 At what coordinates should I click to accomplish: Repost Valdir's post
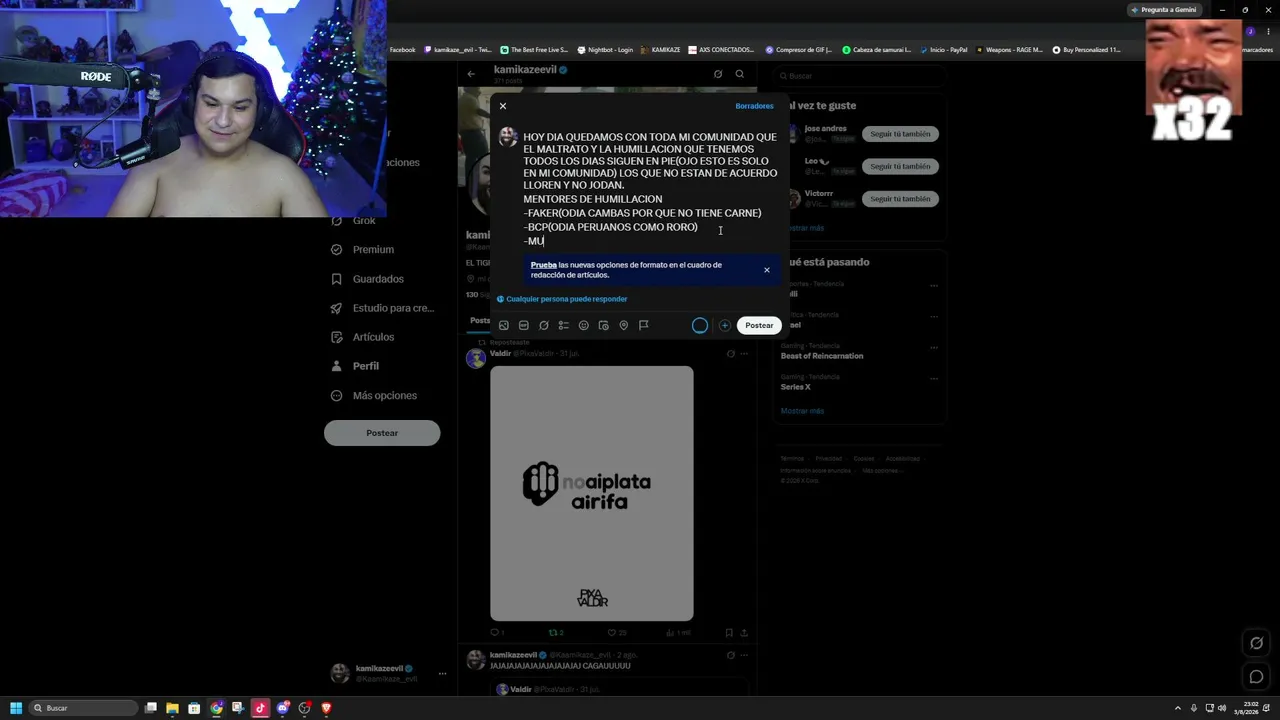pos(556,633)
